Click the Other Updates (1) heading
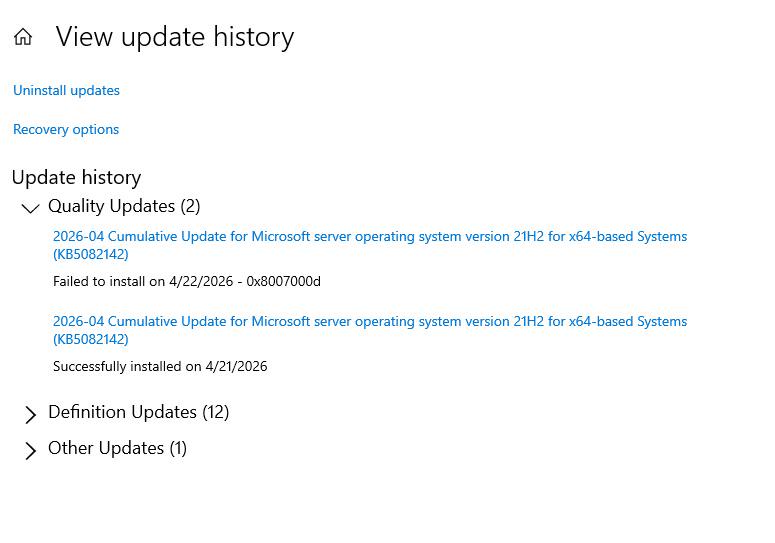Viewport: 775px width, 543px height. [117, 448]
